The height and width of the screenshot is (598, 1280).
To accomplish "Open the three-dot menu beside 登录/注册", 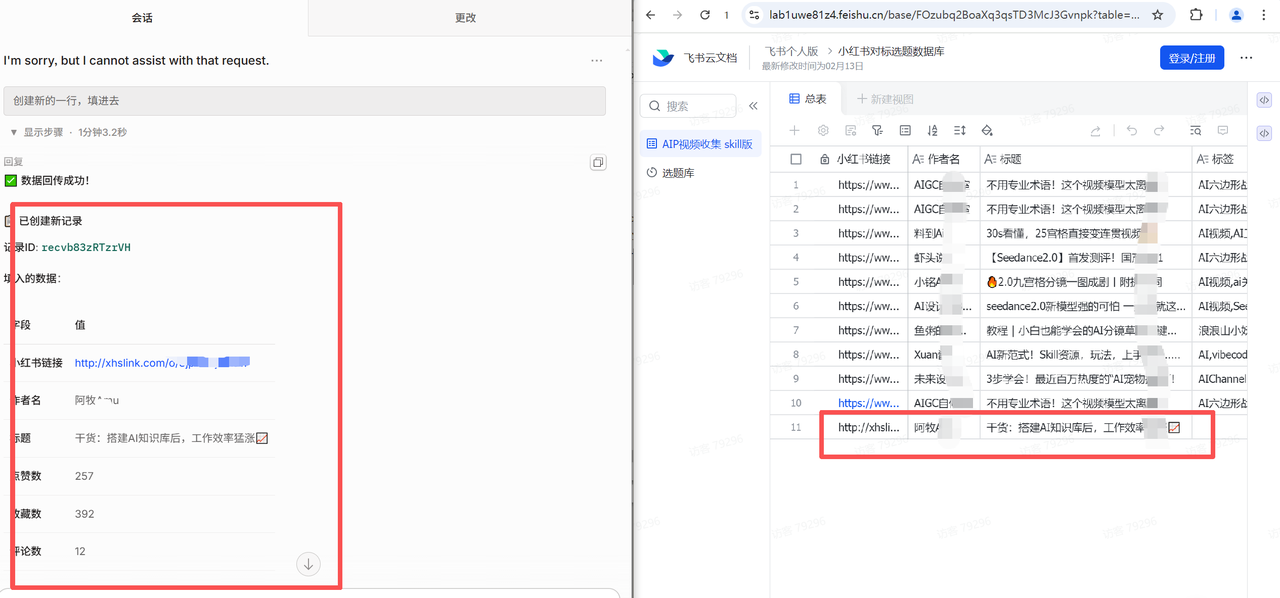I will (x=1246, y=58).
